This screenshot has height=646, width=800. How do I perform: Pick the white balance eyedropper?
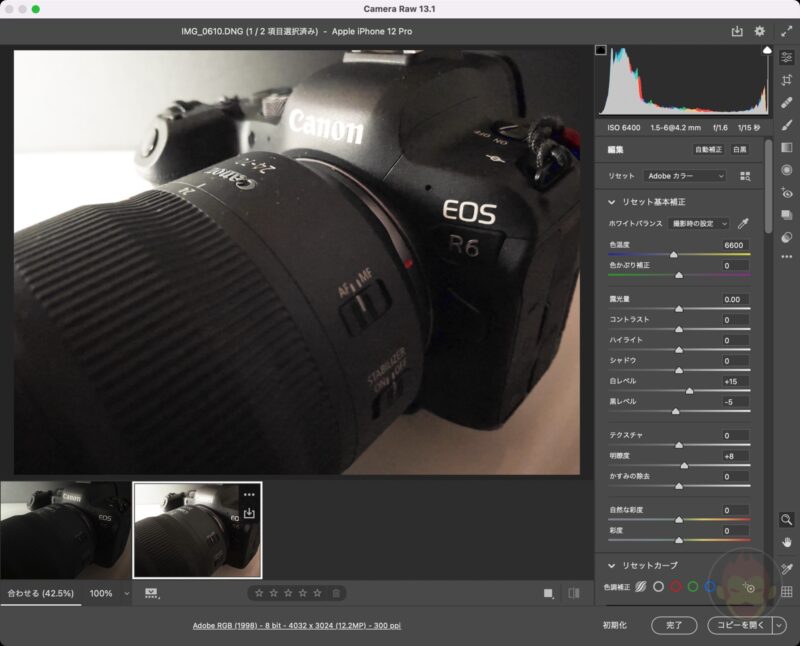(743, 224)
